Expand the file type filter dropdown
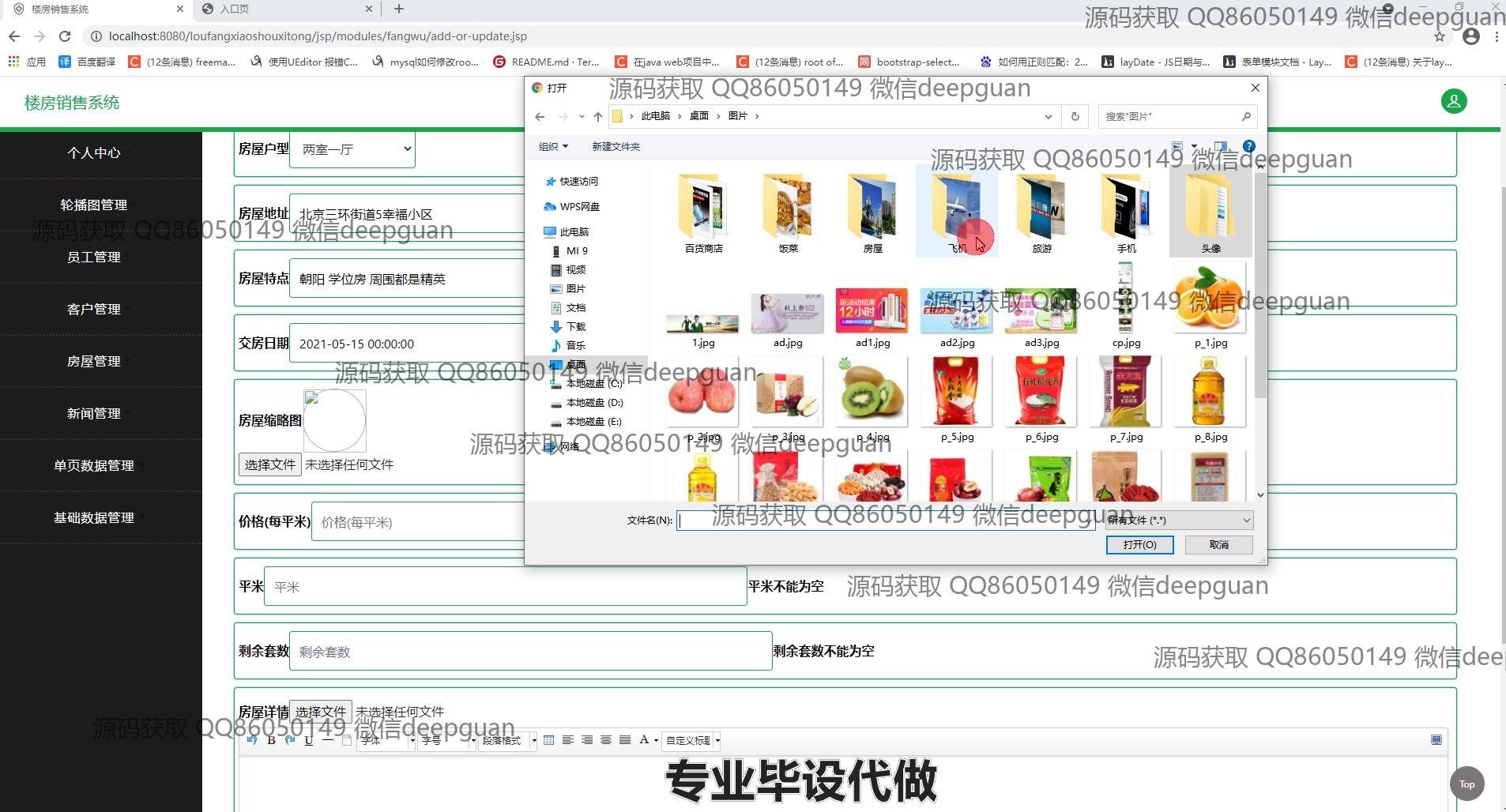Image resolution: width=1506 pixels, height=812 pixels. tap(1246, 520)
